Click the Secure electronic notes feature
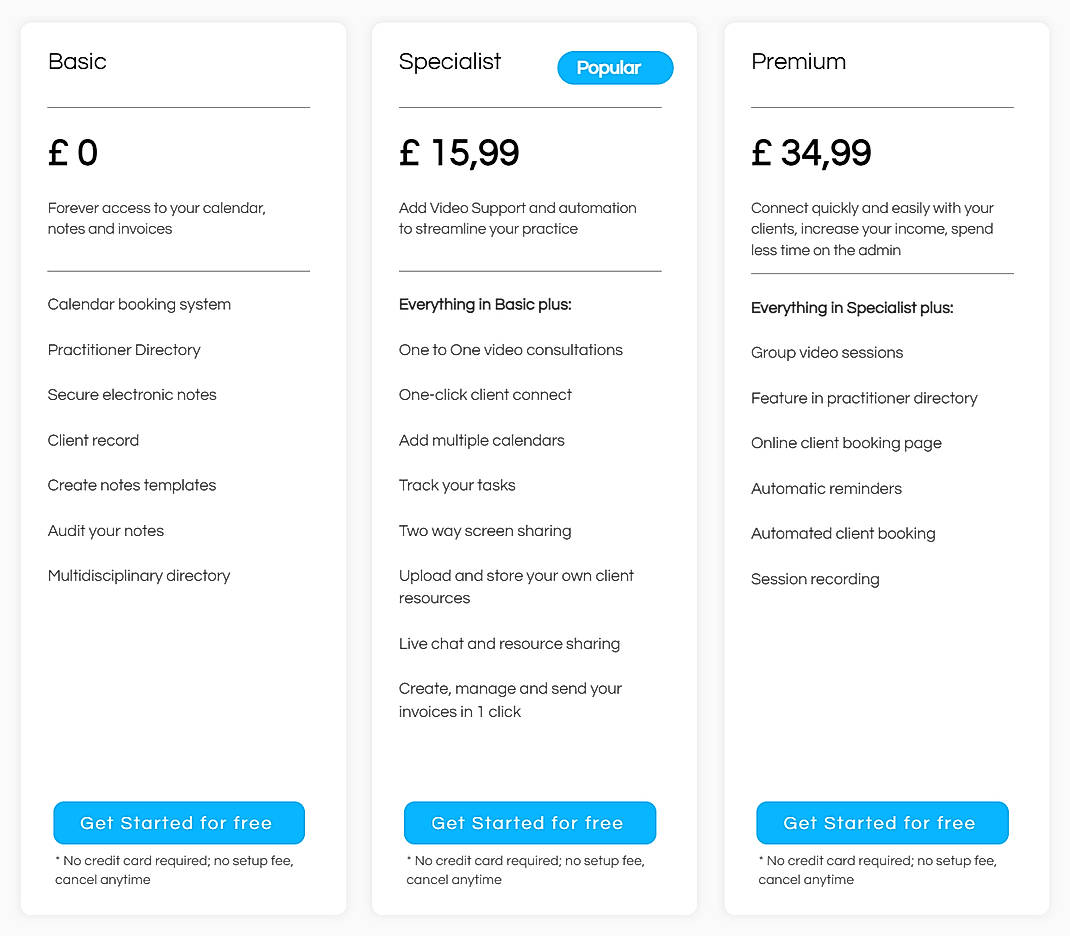The image size is (1070, 936). pos(132,395)
